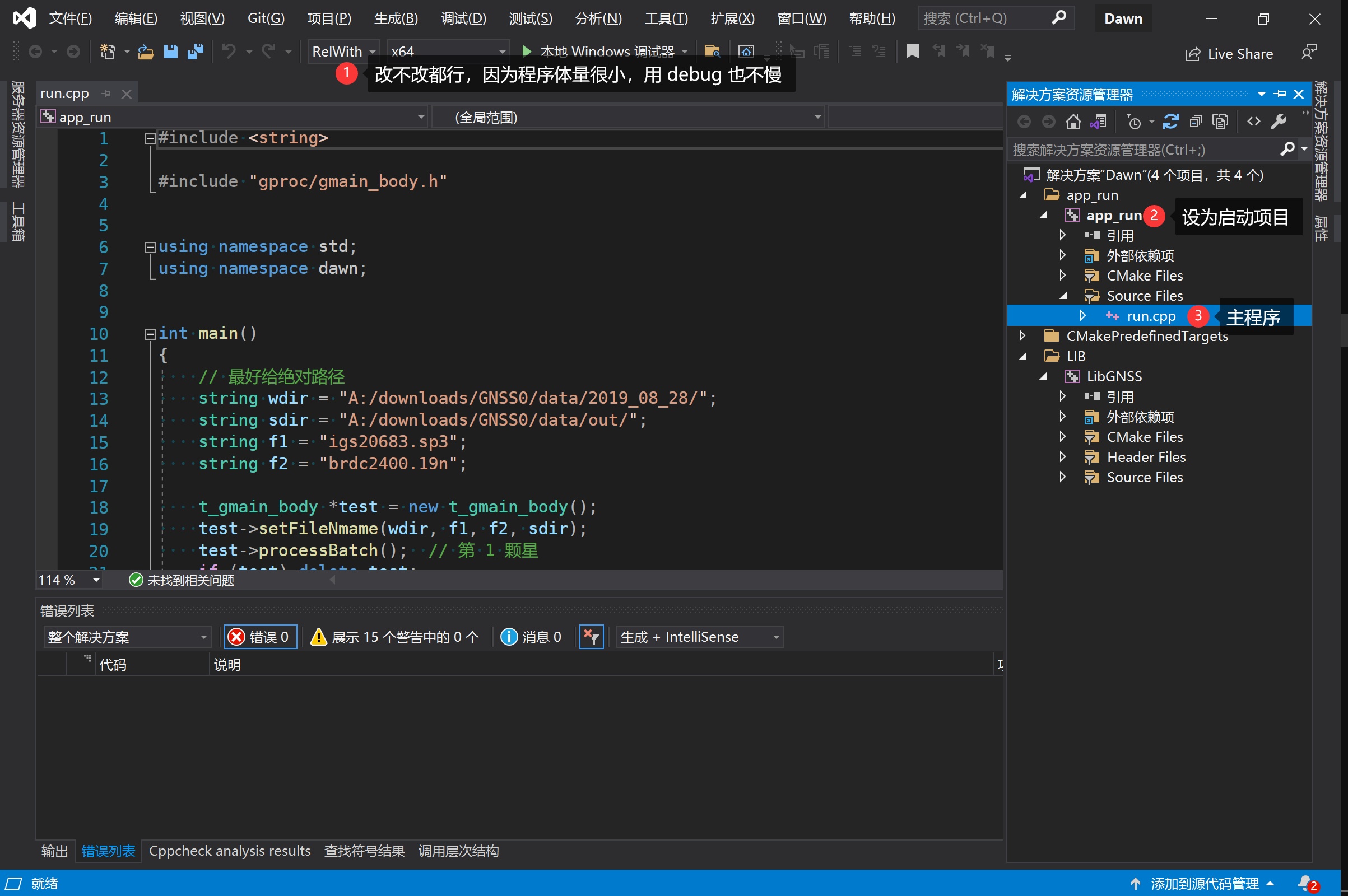Click the bookmark toggle toolbar icon
The height and width of the screenshot is (896, 1348).
912,52
